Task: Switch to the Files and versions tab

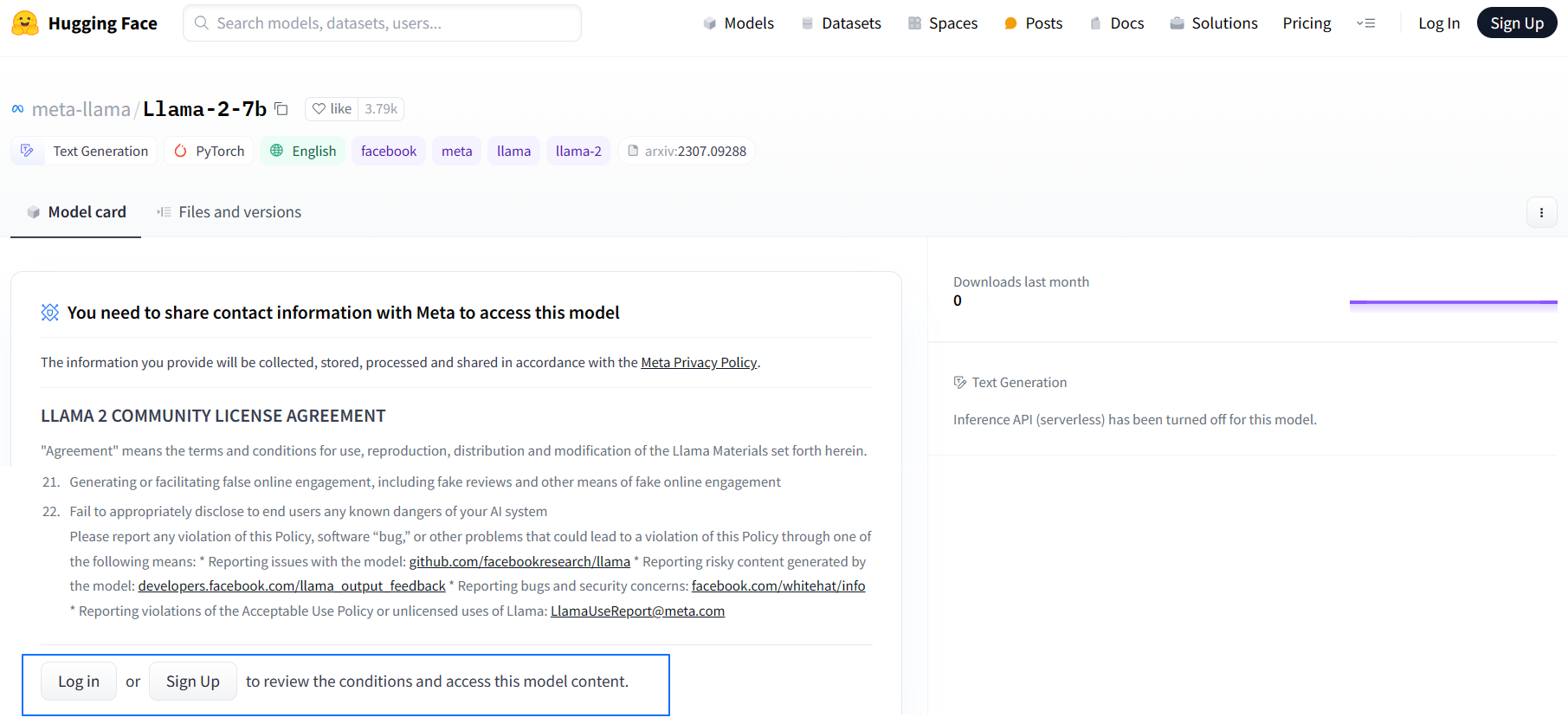Action: point(229,212)
